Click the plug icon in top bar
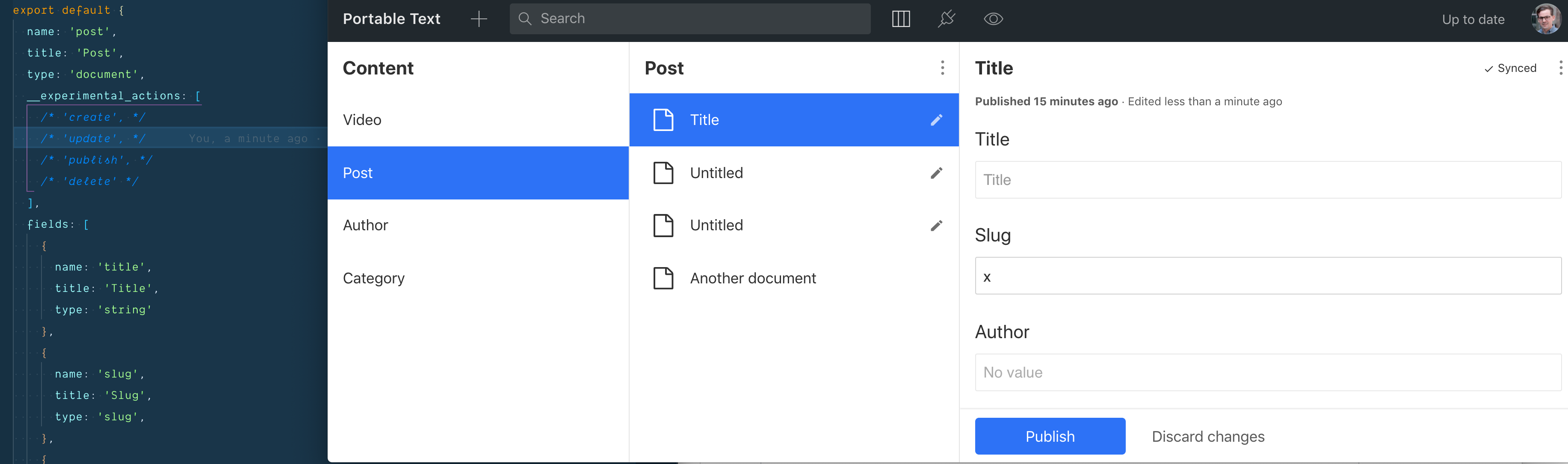Viewport: 1568px width, 464px height. click(x=947, y=19)
